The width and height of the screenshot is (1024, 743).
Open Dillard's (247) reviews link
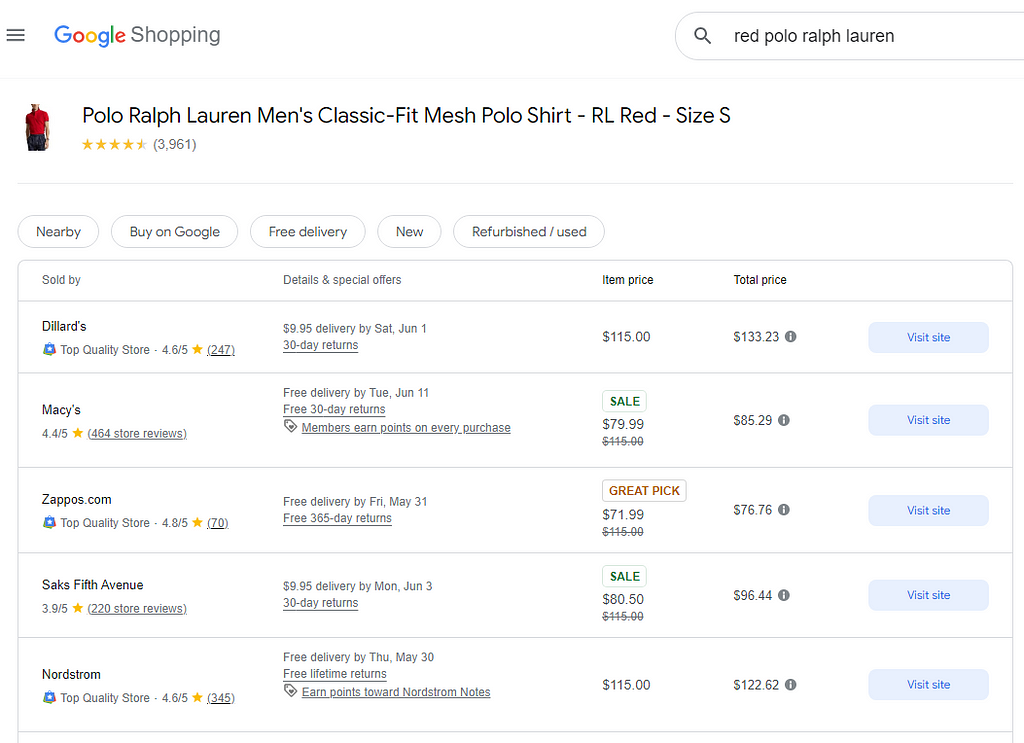(x=221, y=350)
